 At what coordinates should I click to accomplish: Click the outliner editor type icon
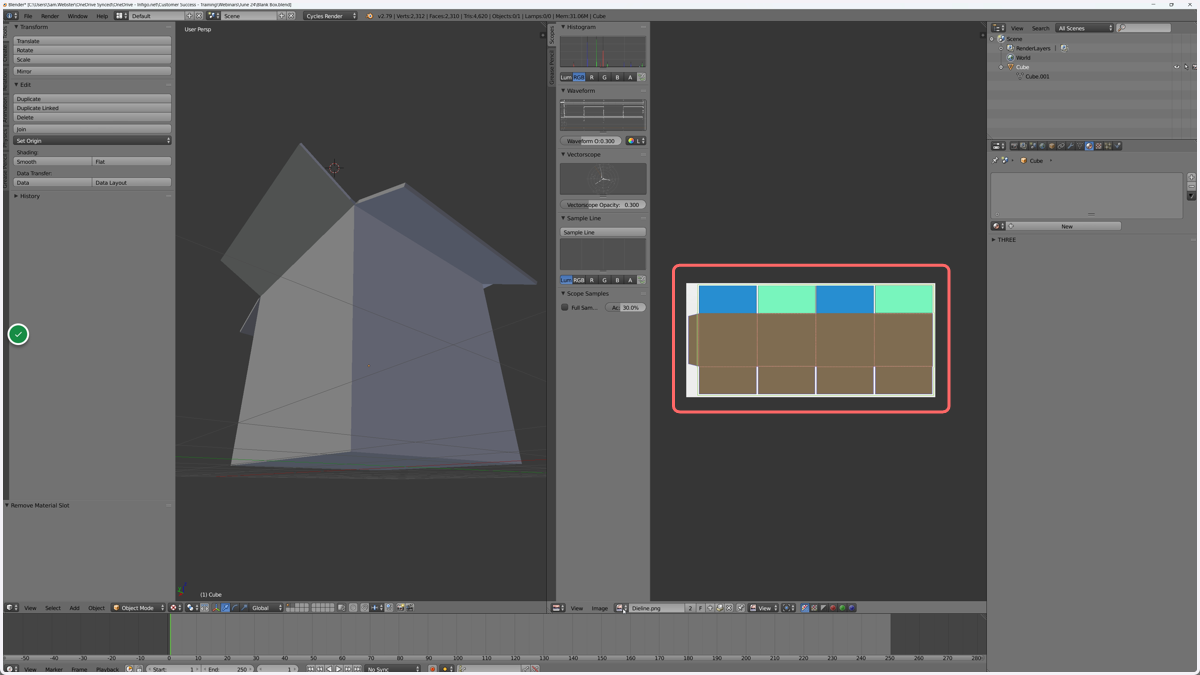tap(998, 28)
